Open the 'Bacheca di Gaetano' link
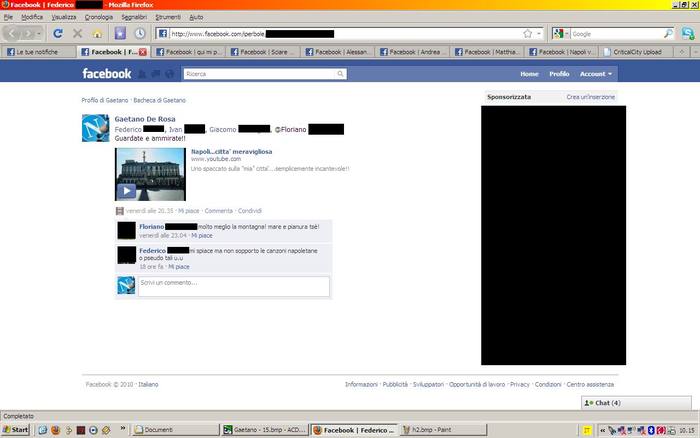The height and width of the screenshot is (438, 700). point(159,100)
